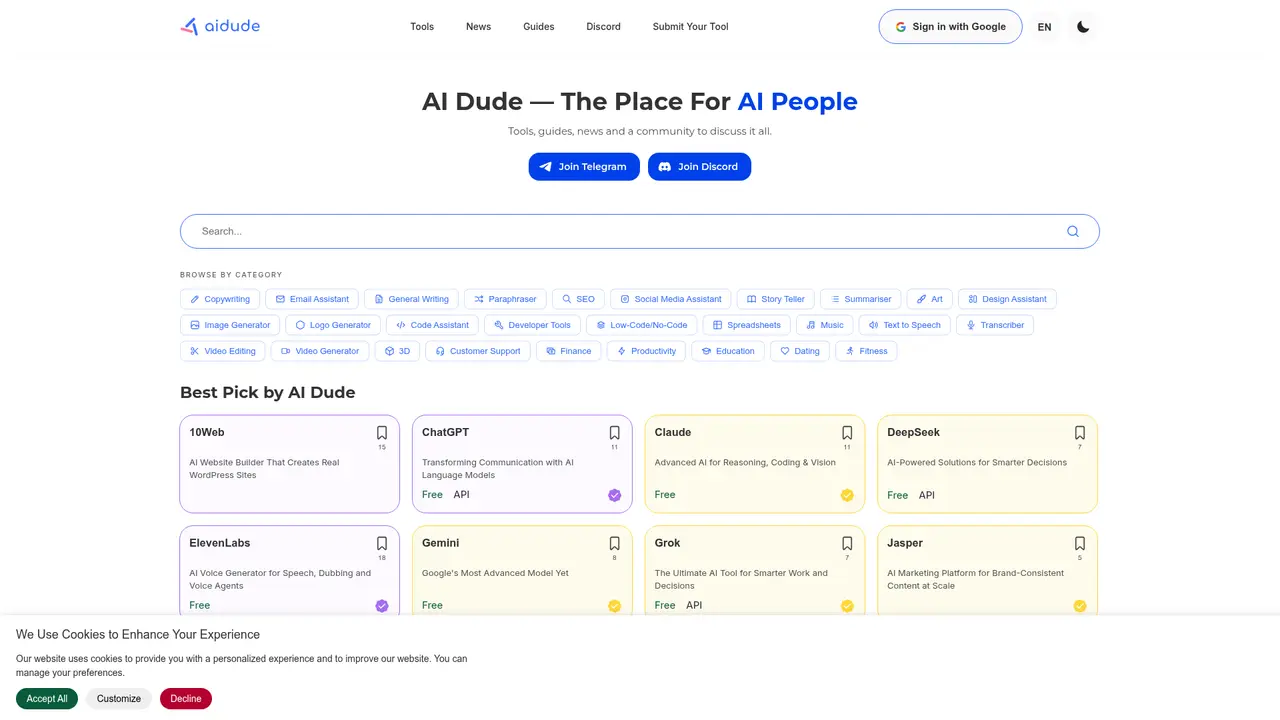
Task: Select the Email Assistant category
Action: (x=312, y=299)
